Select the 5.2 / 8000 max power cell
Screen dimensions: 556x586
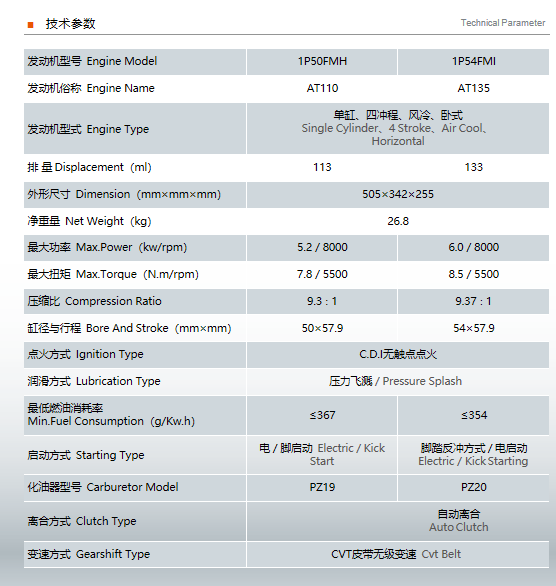(x=322, y=247)
